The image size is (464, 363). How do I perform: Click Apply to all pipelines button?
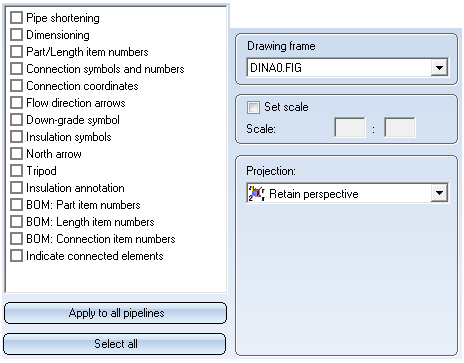[116, 313]
